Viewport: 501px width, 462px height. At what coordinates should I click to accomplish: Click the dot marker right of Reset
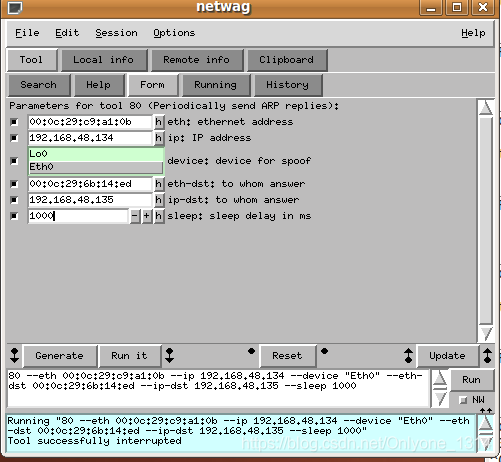coord(324,351)
